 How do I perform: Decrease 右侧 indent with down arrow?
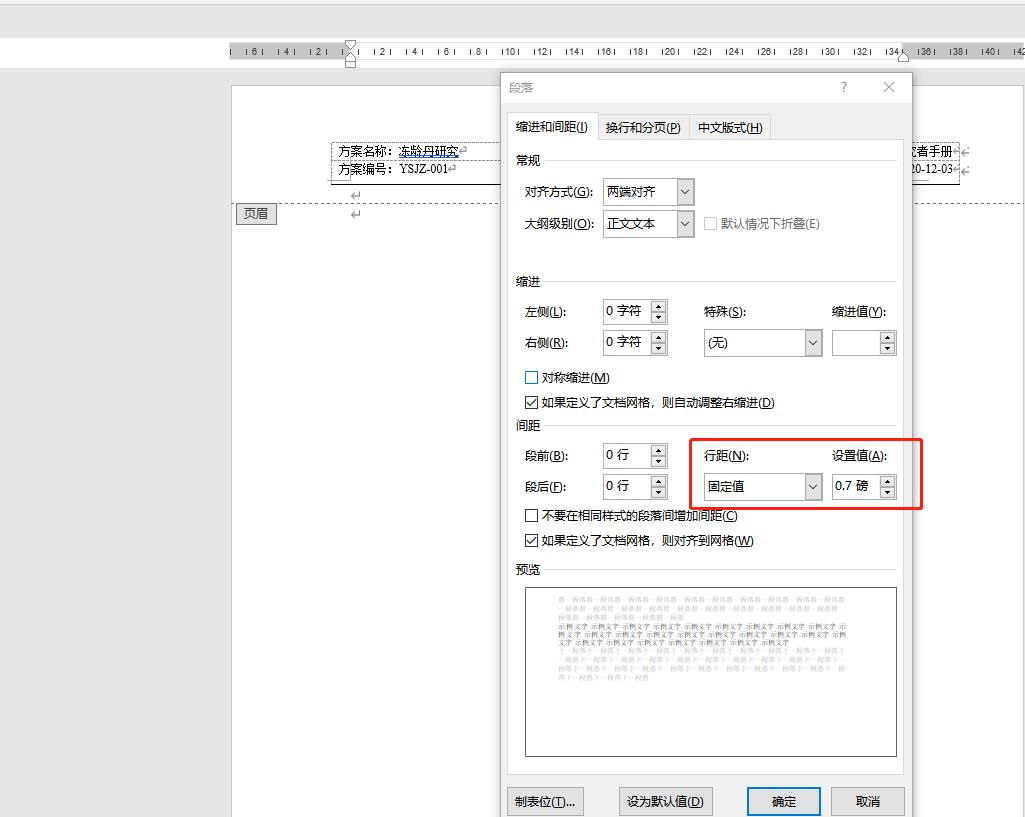coord(658,349)
